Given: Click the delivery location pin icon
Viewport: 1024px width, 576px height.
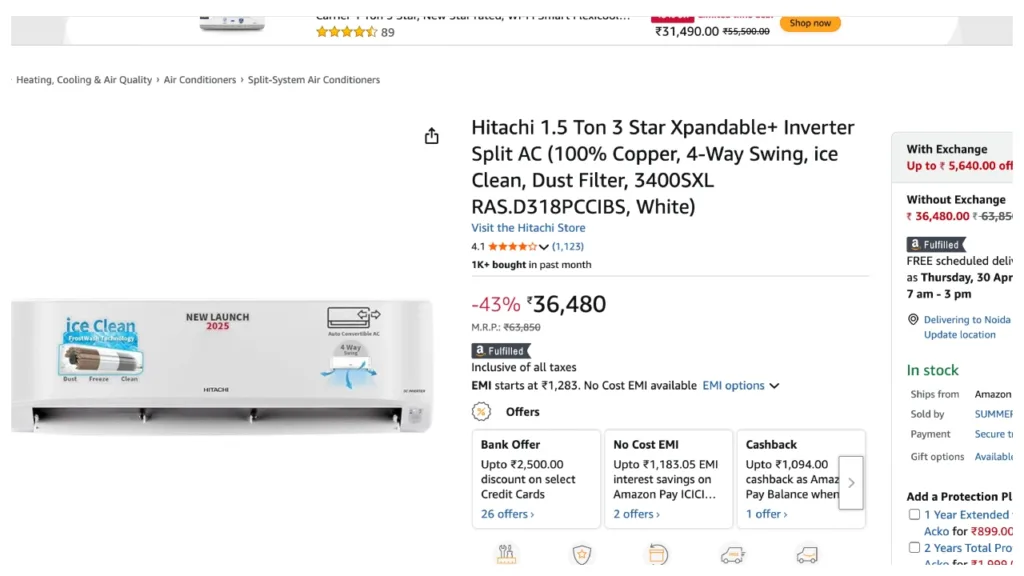Looking at the screenshot, I should [x=913, y=320].
